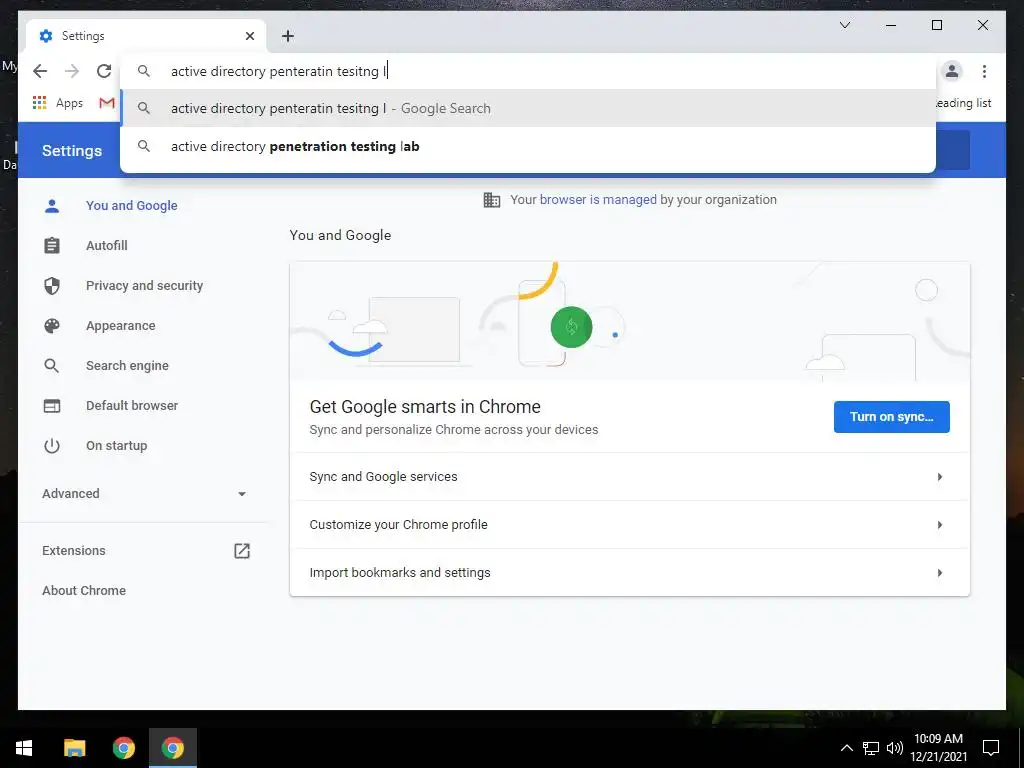Close the Settings tab
This screenshot has width=1024, height=768.
click(249, 36)
